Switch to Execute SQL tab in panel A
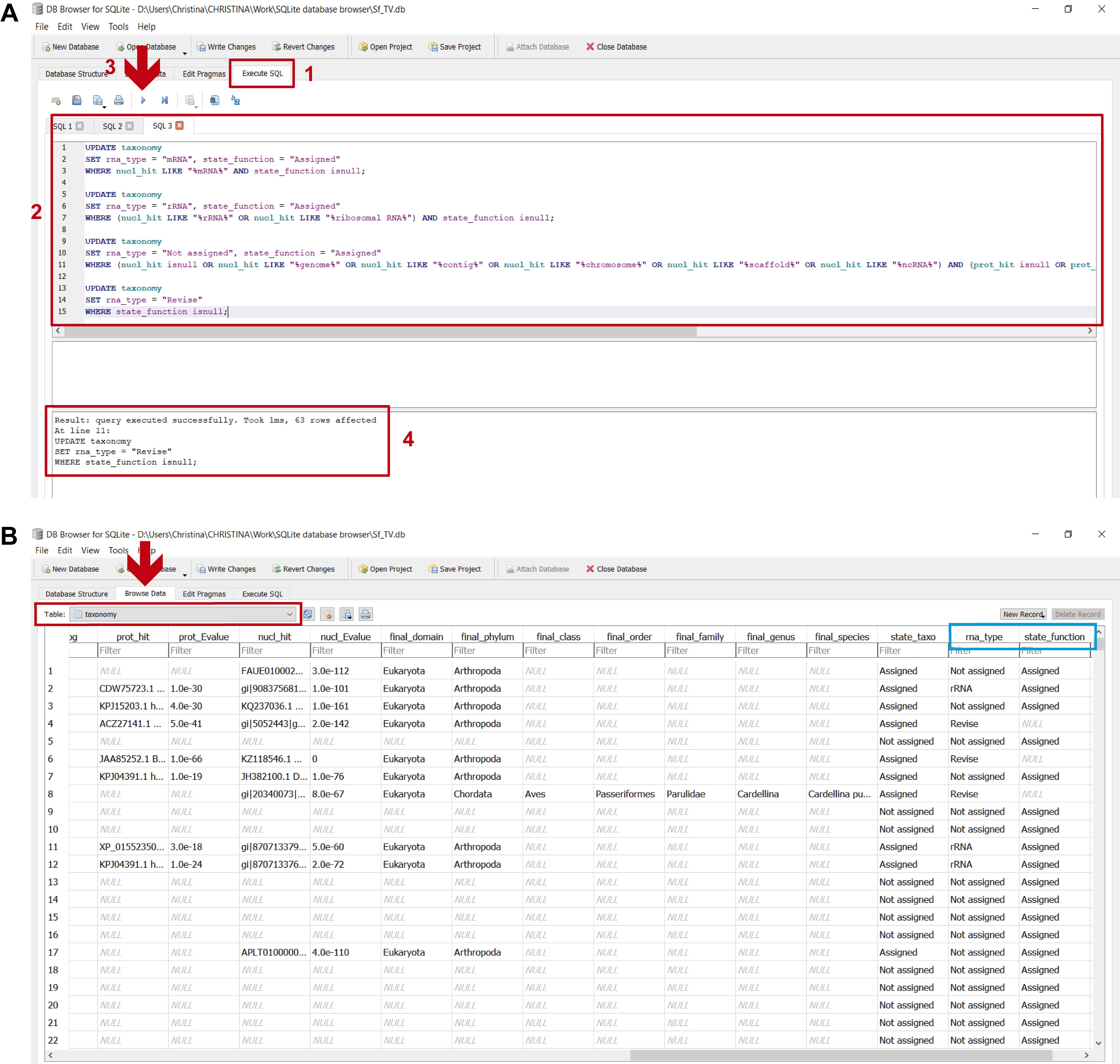The height and width of the screenshot is (1064, 1120). tap(262, 74)
